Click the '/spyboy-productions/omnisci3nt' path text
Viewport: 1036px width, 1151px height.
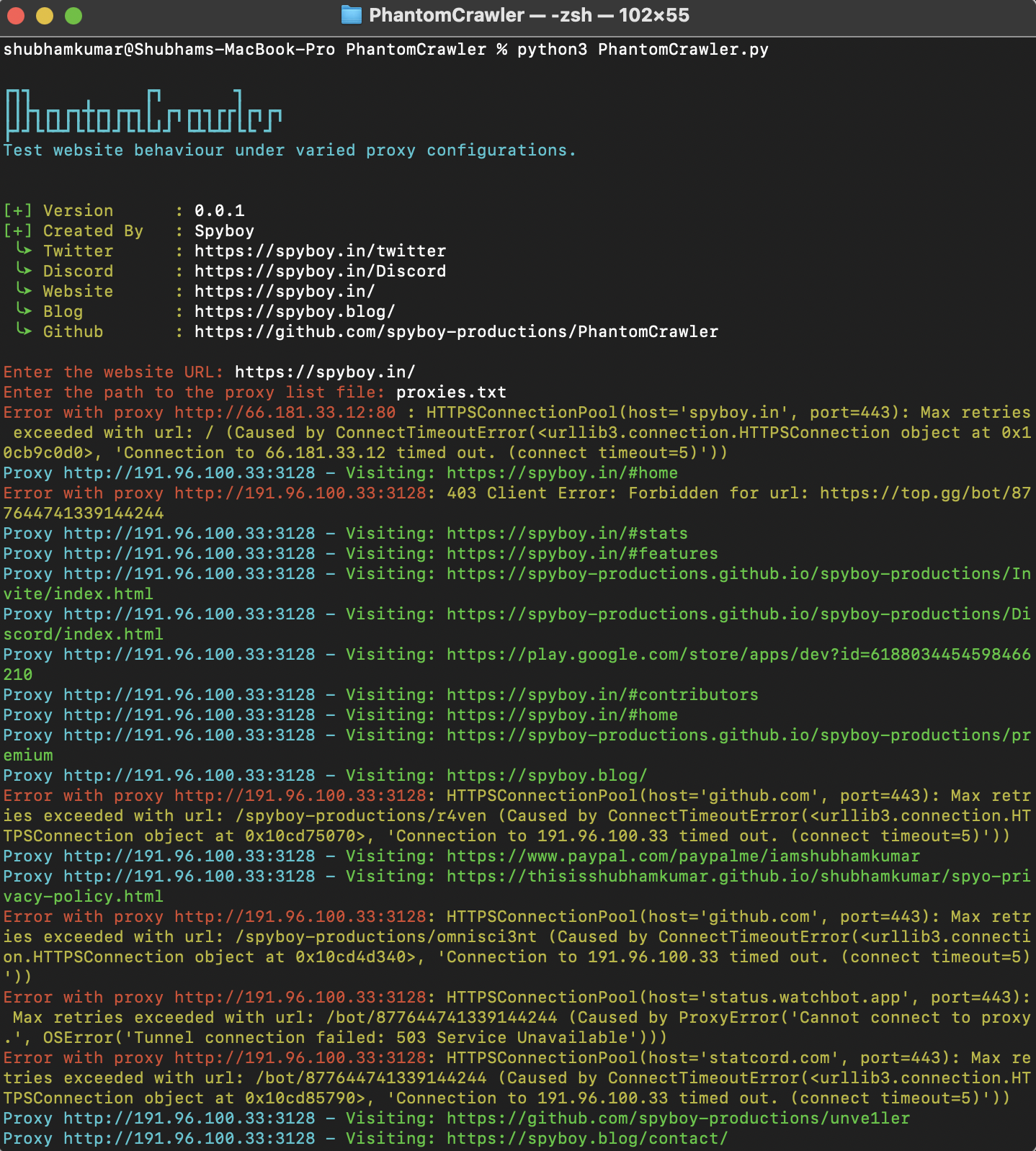click(385, 937)
